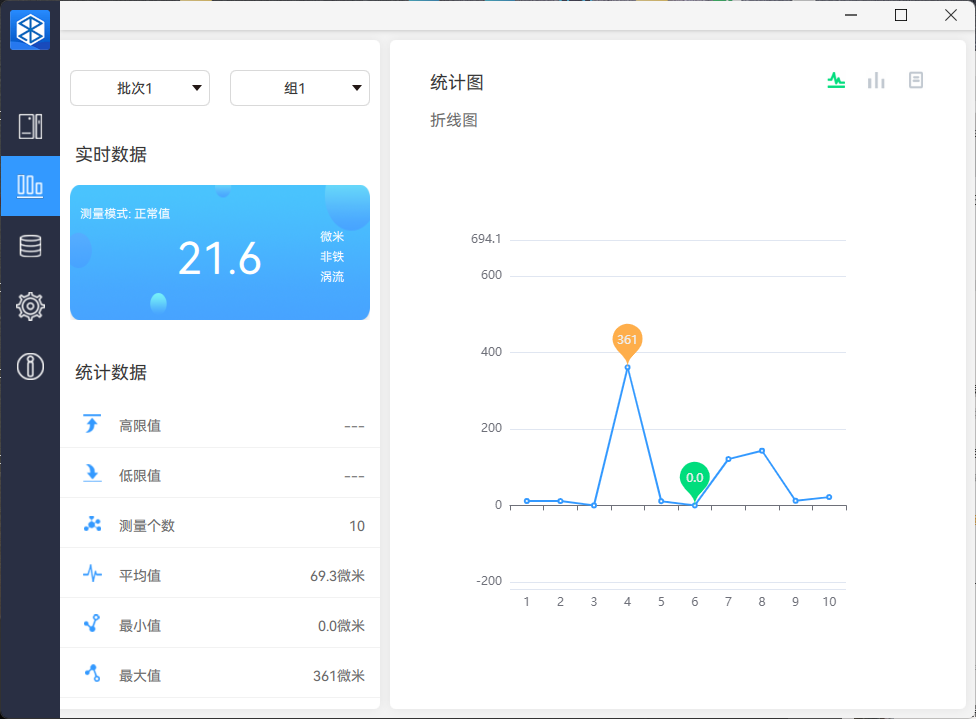Click the green 0.0 min marker
The width and height of the screenshot is (976, 719).
point(694,480)
